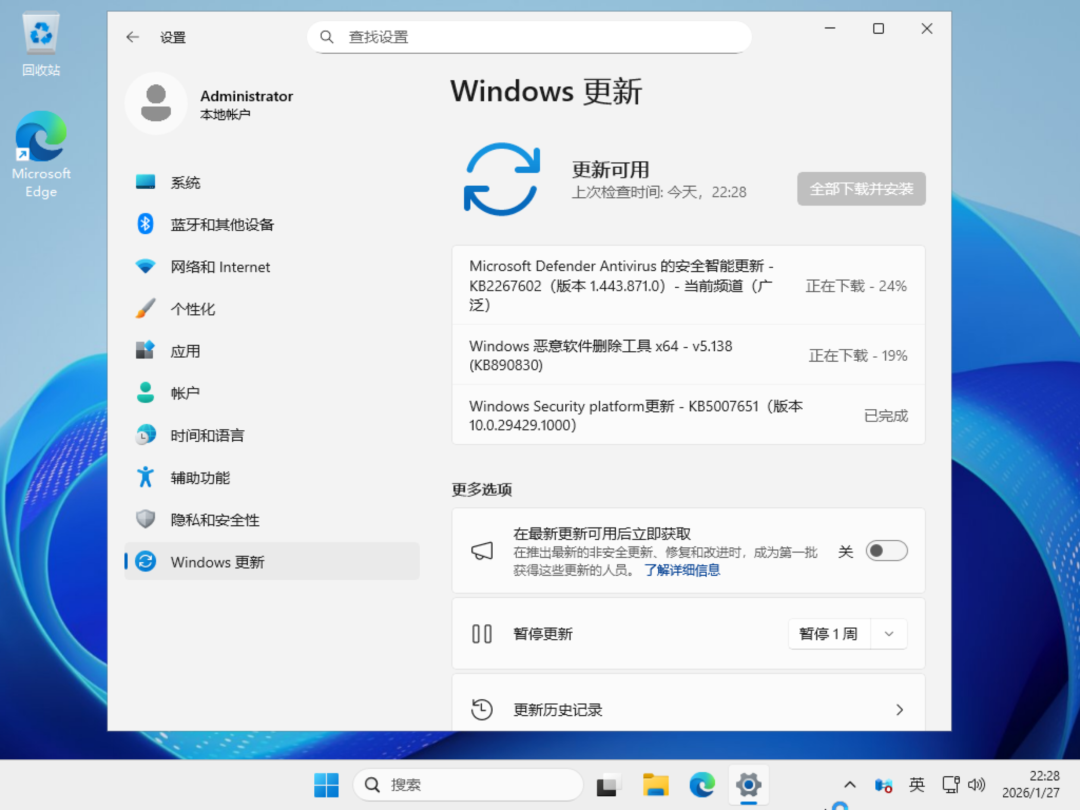The width and height of the screenshot is (1080, 810).
Task: Click the Accessibility figure icon
Action: (x=145, y=477)
